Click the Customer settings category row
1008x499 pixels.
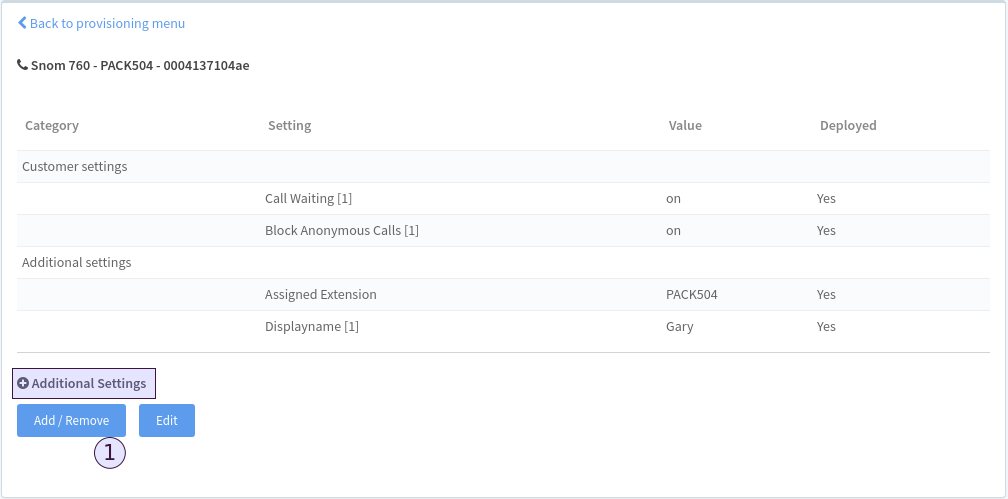click(75, 167)
